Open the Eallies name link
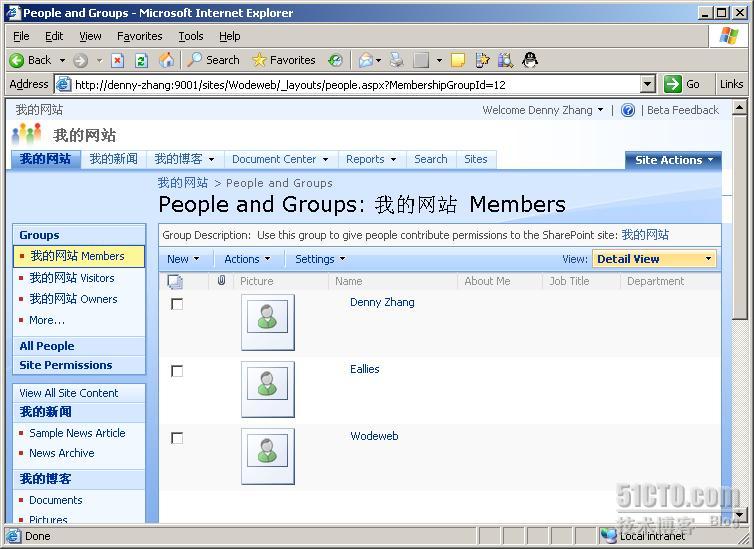 coord(364,369)
